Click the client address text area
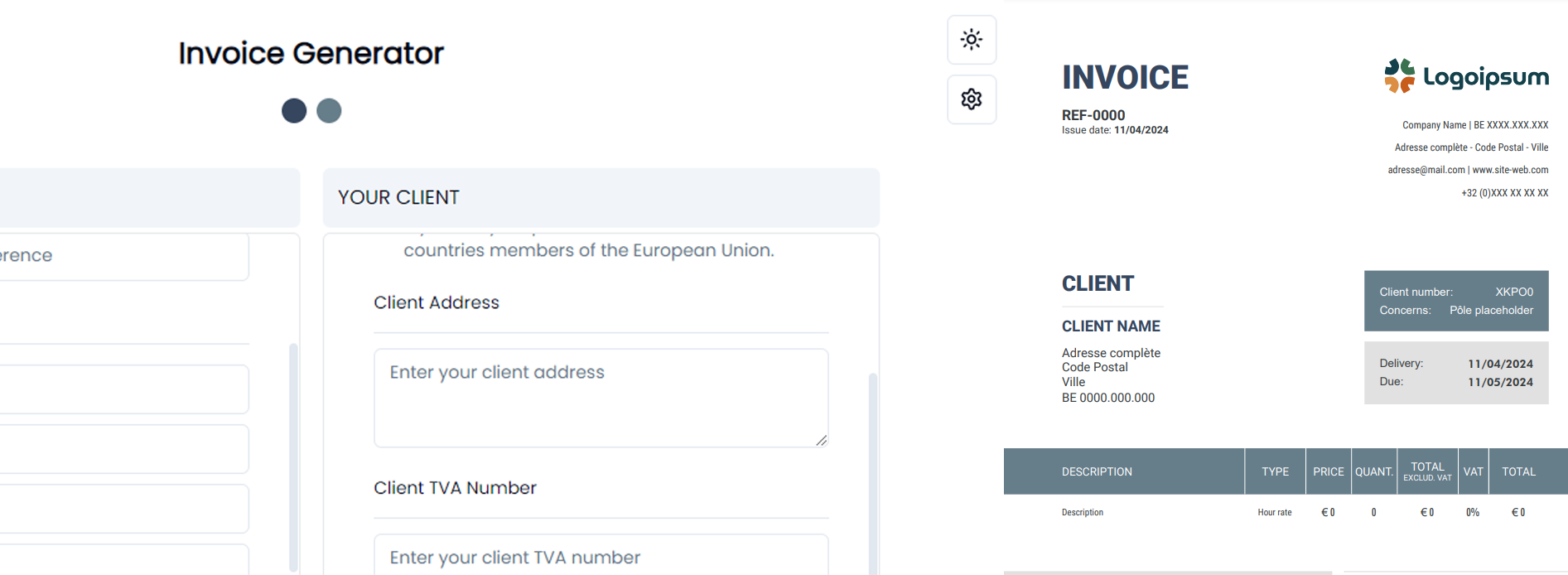The height and width of the screenshot is (575, 1568). pyautogui.click(x=601, y=398)
